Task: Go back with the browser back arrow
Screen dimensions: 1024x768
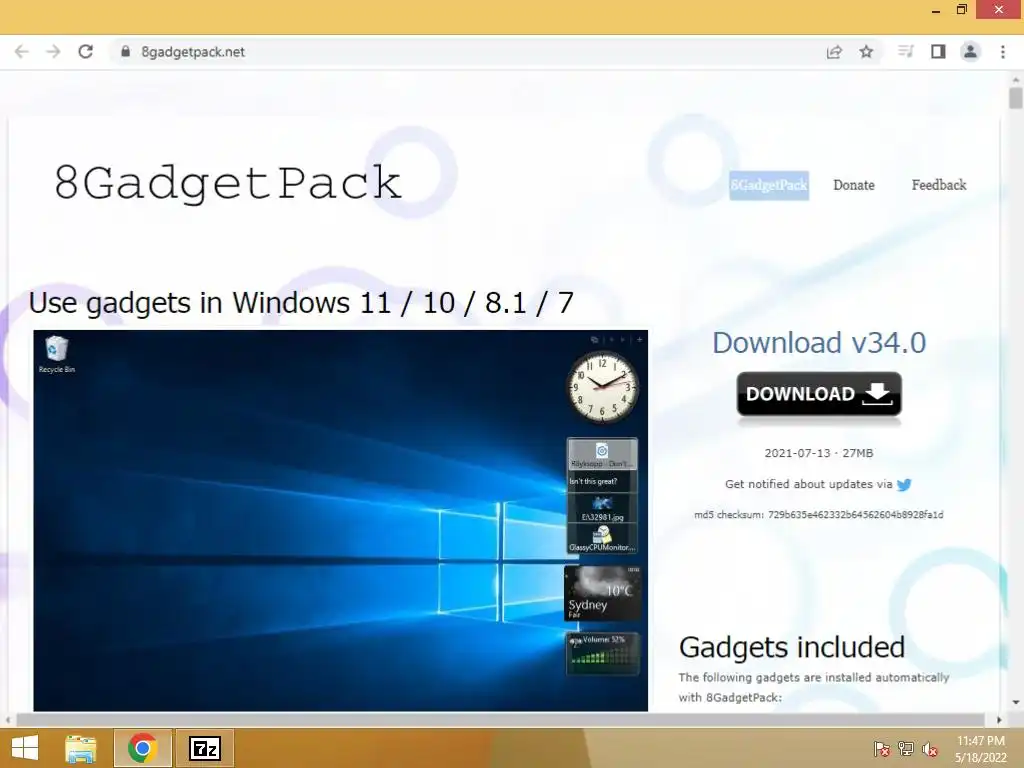Action: pos(22,52)
